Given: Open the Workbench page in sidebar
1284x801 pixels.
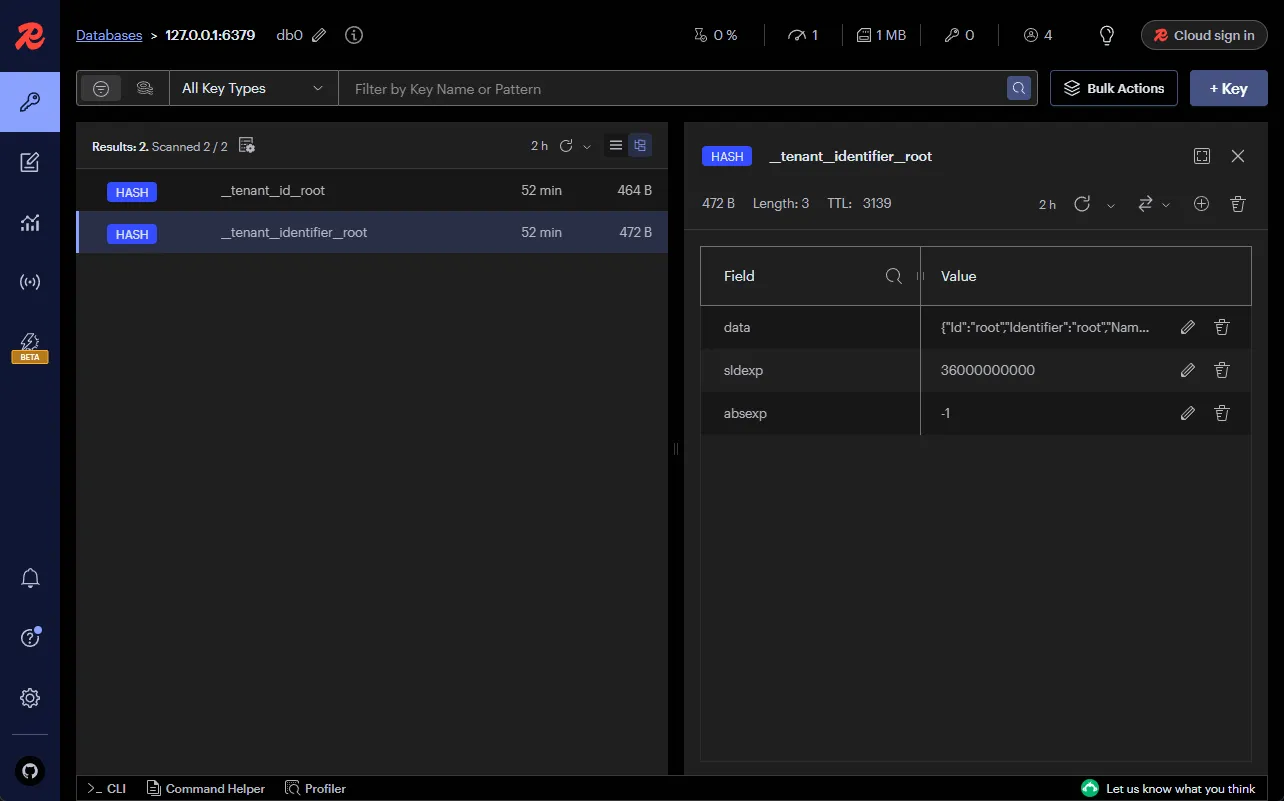Looking at the screenshot, I should 30,162.
